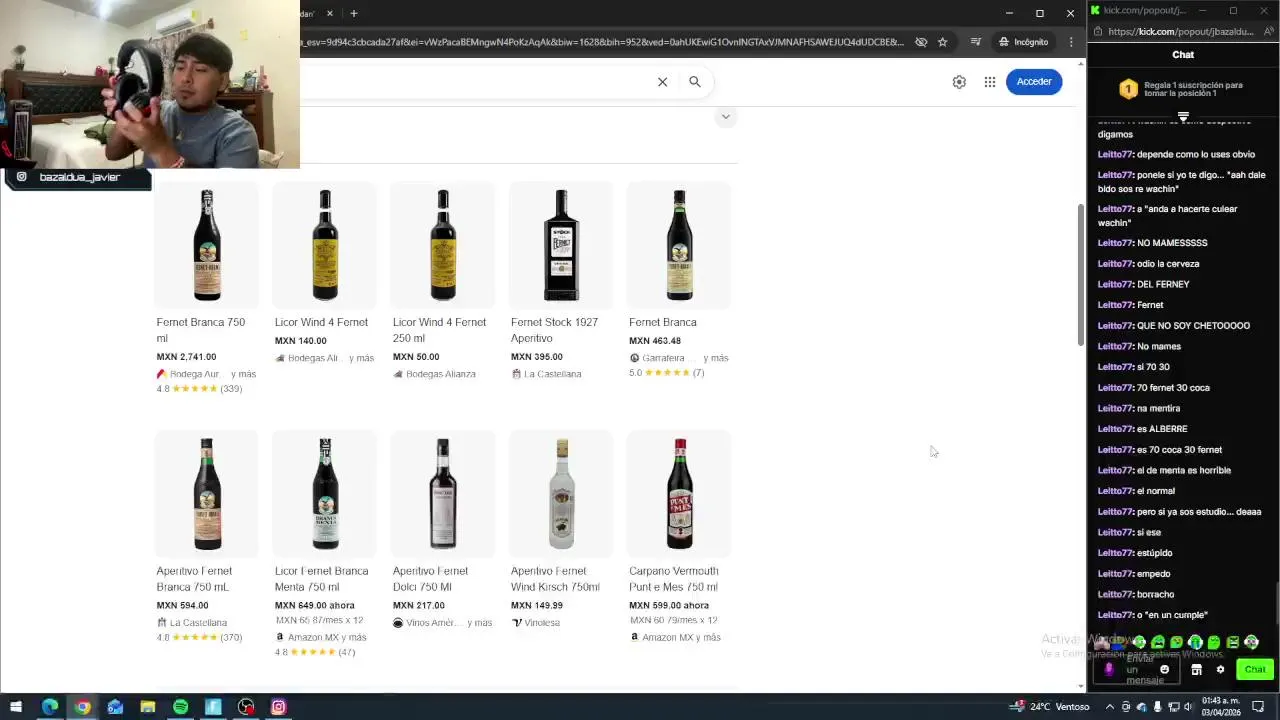Click Vinoteca seller under Wind Kirsch
Screen dimensions: 1280x720
536,623
